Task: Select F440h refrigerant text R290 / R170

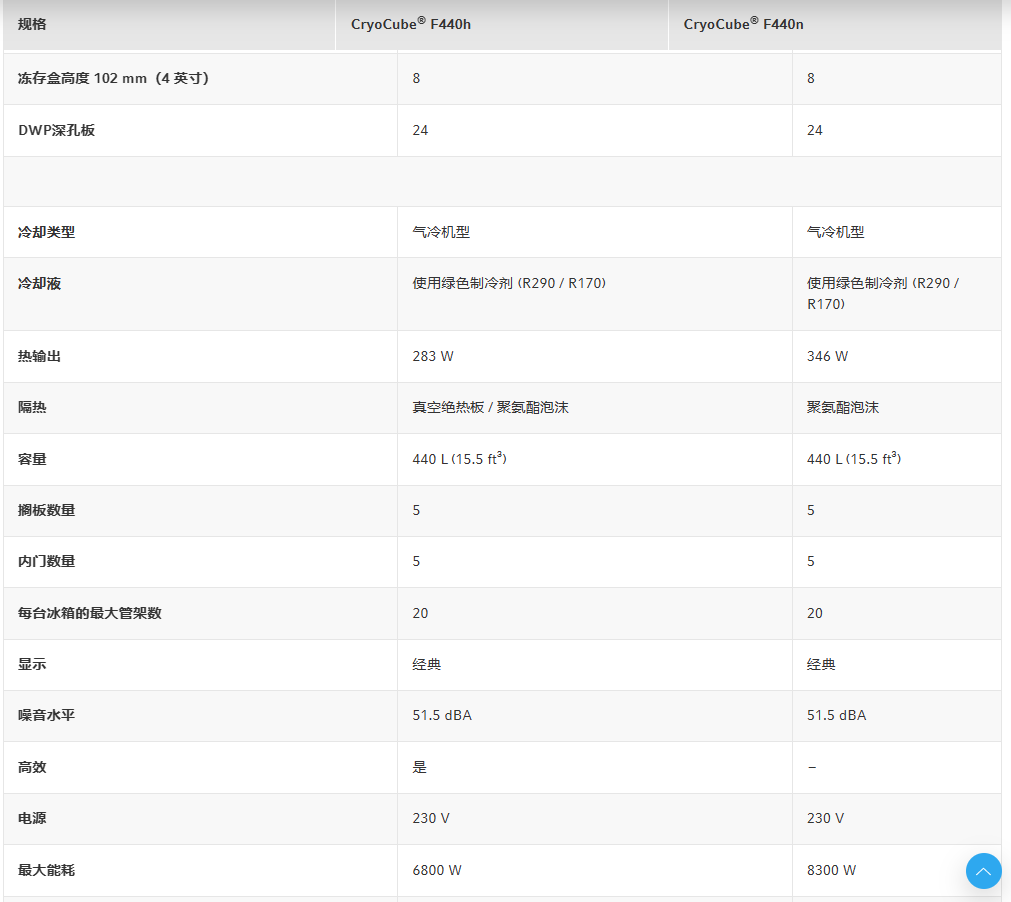Action: [x=562, y=284]
